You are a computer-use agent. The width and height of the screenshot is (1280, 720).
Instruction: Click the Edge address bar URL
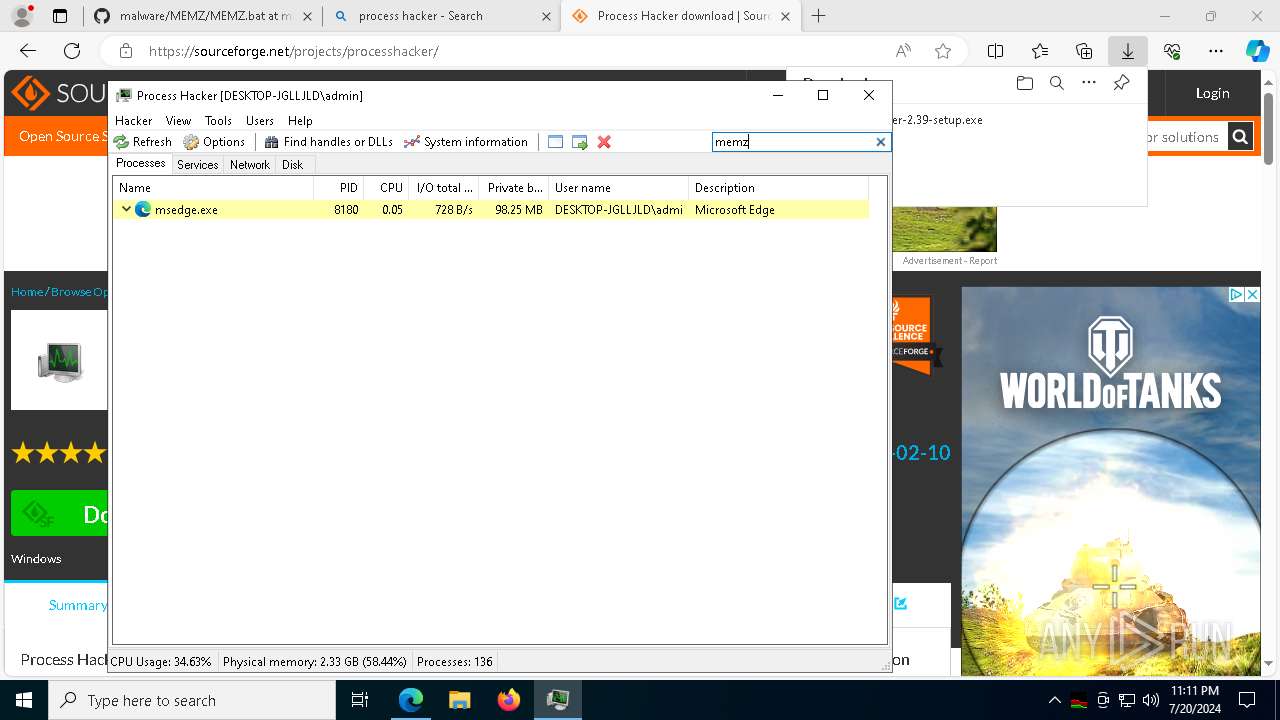[x=293, y=51]
